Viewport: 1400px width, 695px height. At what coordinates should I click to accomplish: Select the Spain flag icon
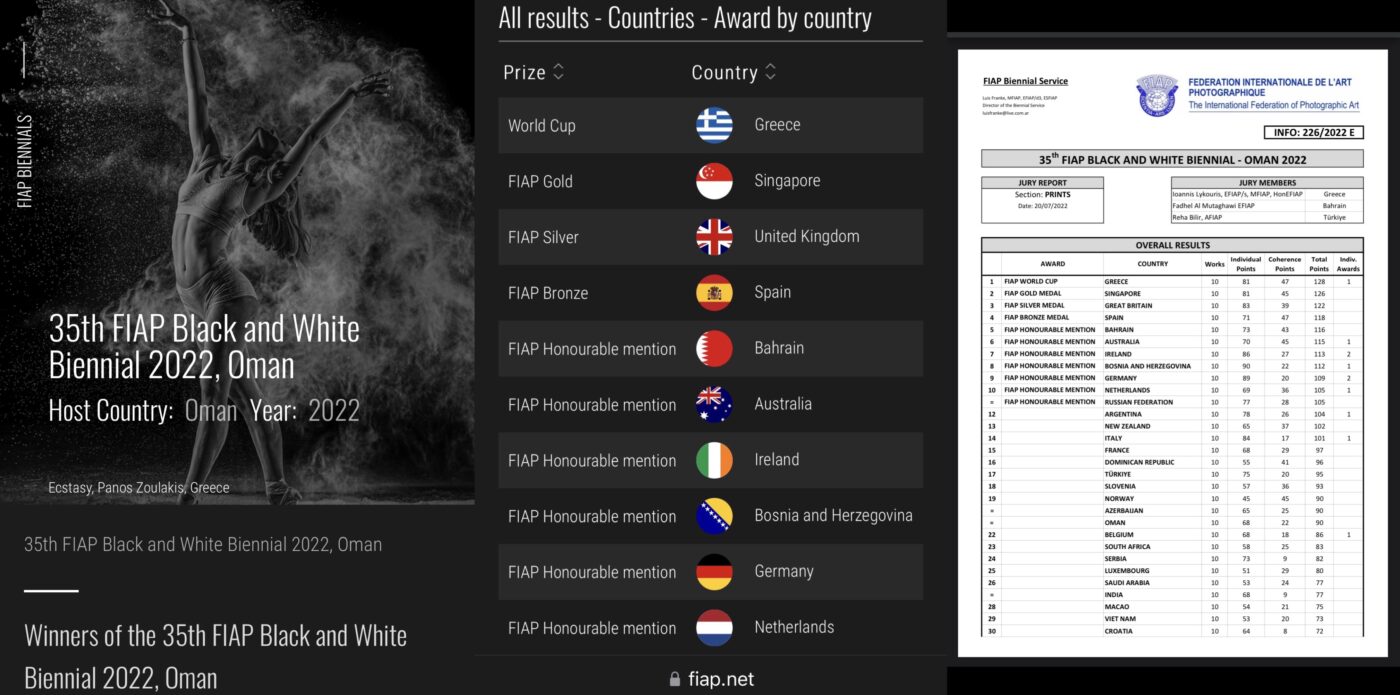click(714, 293)
